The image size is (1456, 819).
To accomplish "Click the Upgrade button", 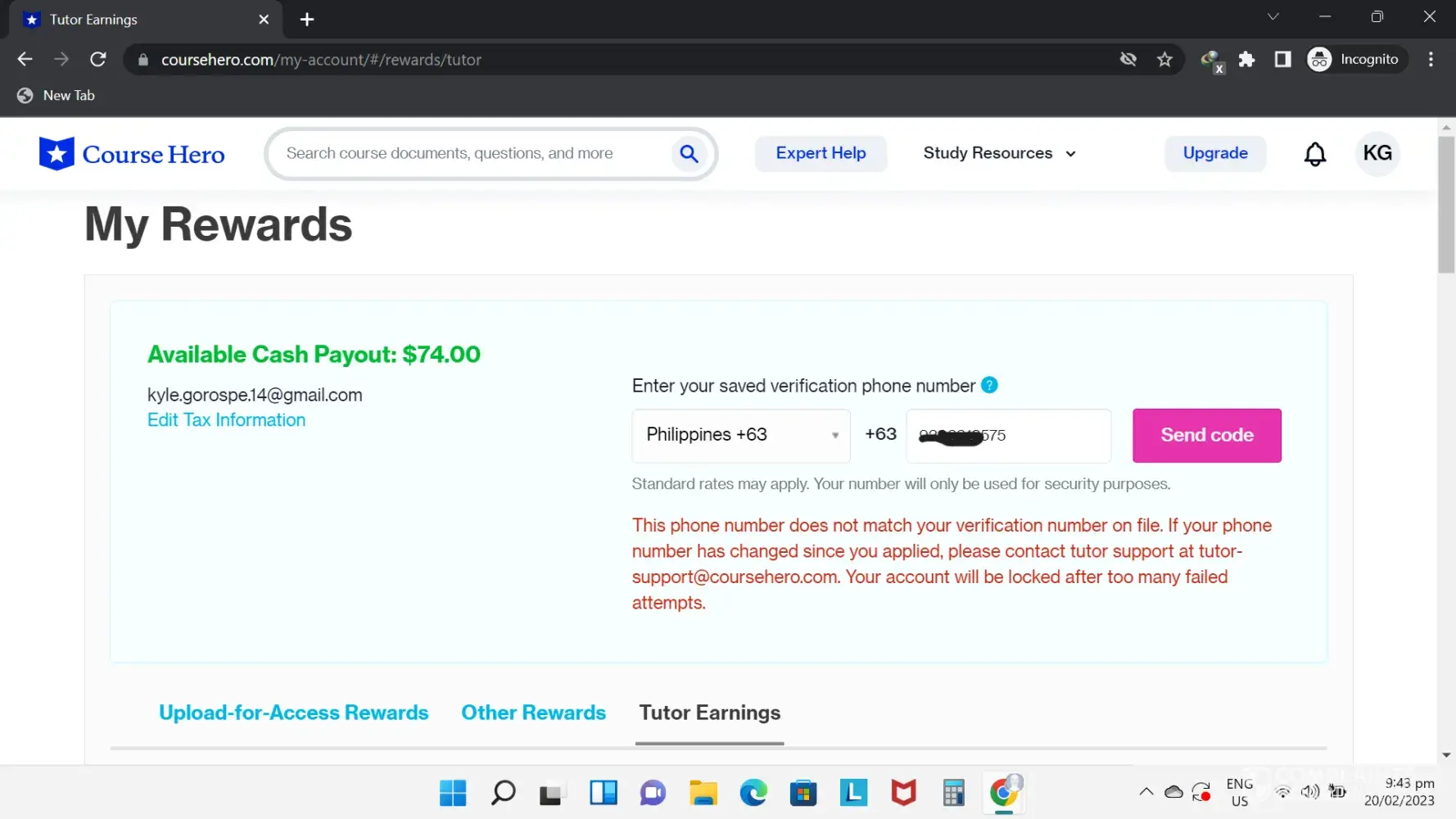I will (x=1215, y=153).
